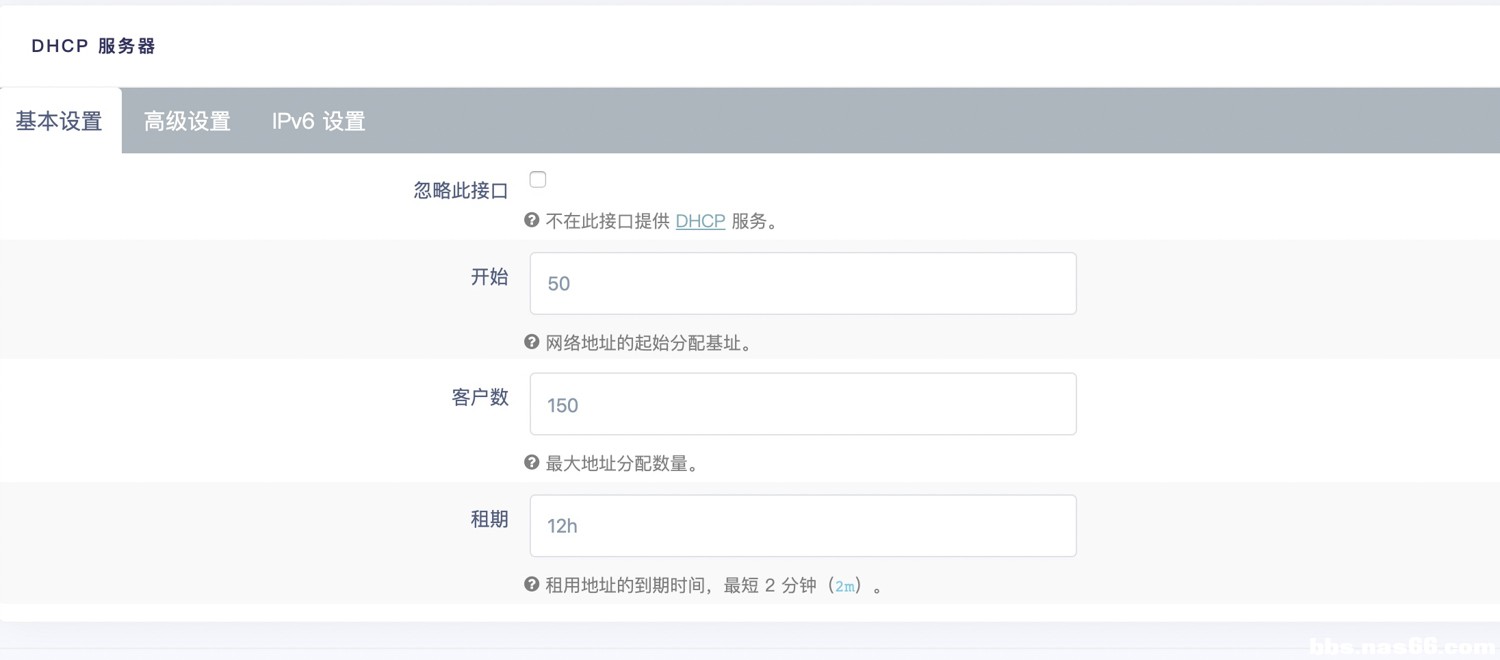Screen dimensions: 1500x660
Task: Open the 高级设置 tab
Action: [187, 121]
